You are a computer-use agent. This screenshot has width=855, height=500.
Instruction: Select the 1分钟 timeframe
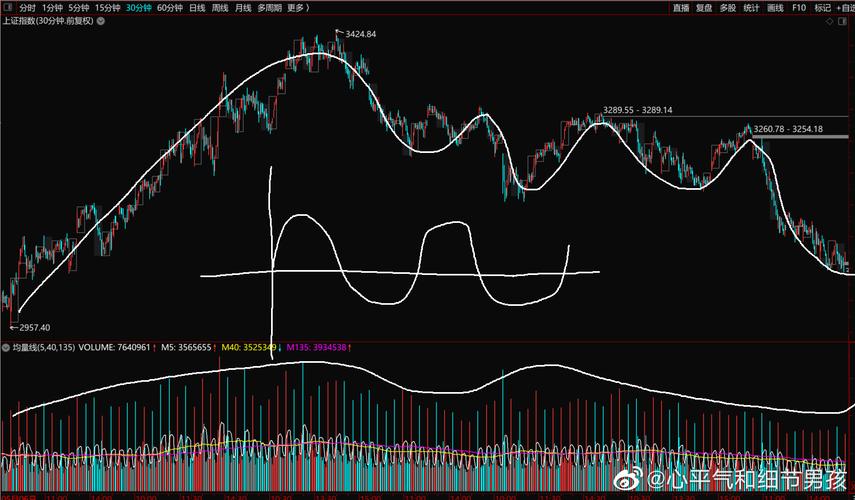coord(52,7)
